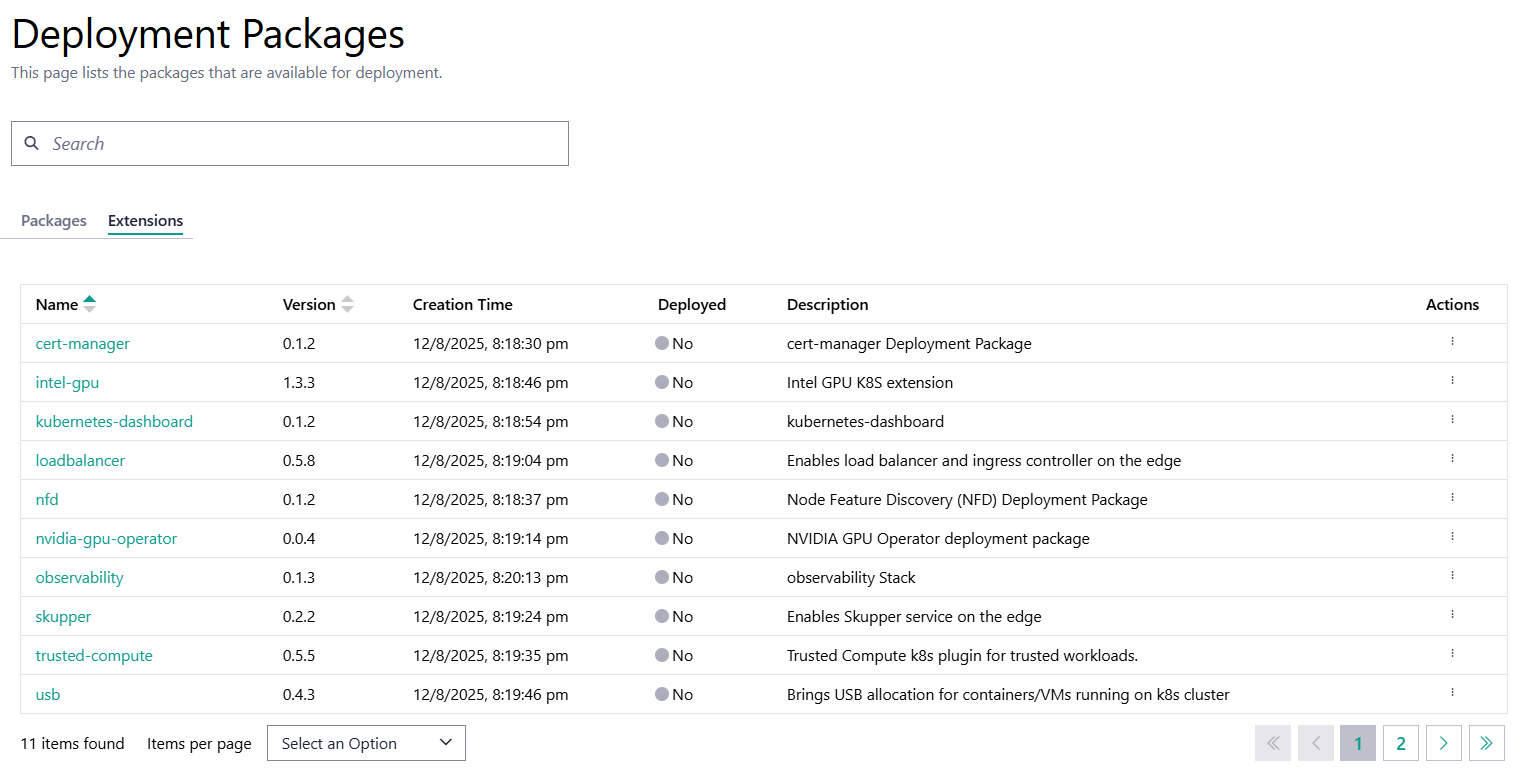Screen dimensions: 1536x769
Task: Jump to last page double arrow
Action: point(1486,743)
